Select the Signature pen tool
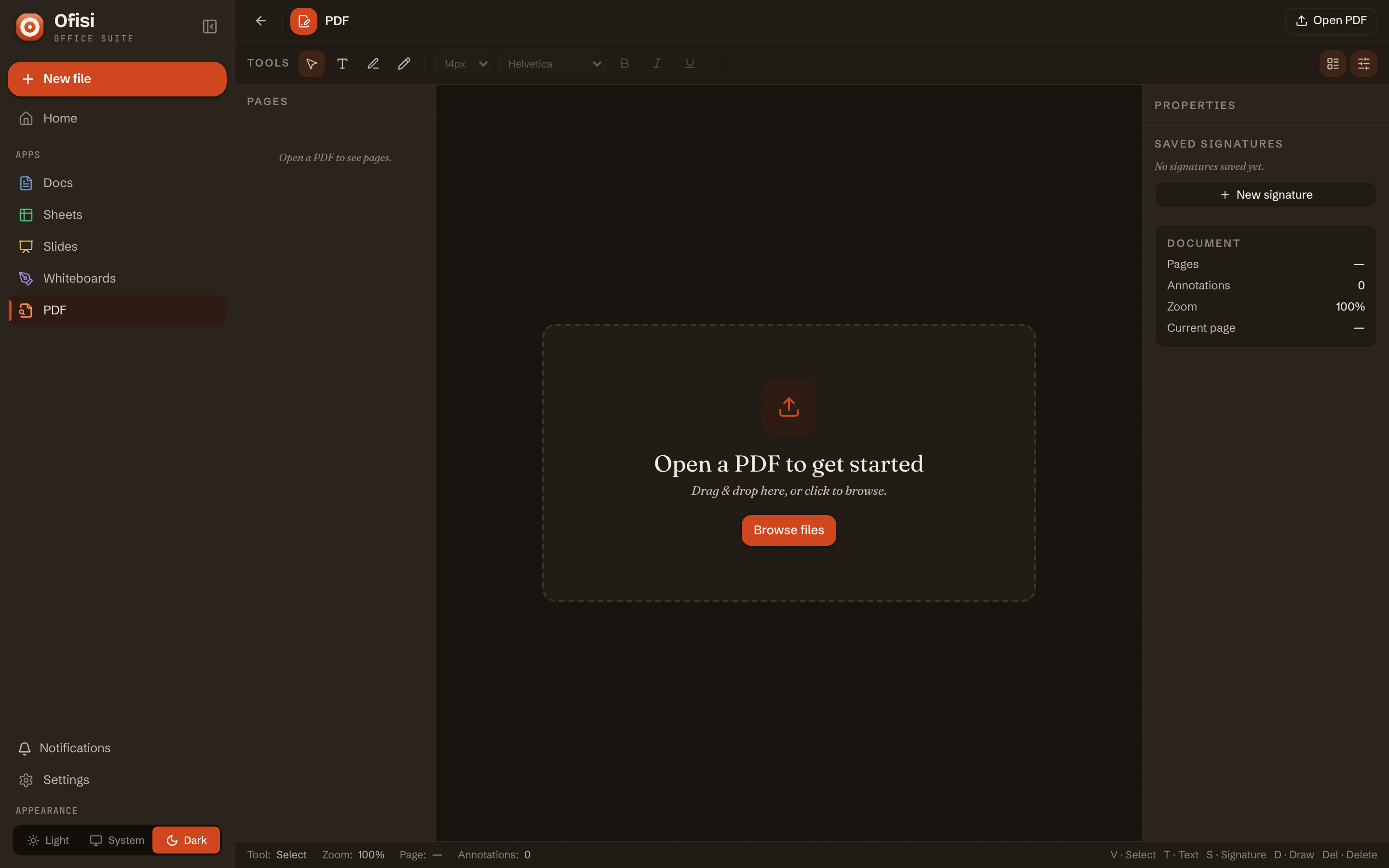The width and height of the screenshot is (1389, 868). [373, 64]
